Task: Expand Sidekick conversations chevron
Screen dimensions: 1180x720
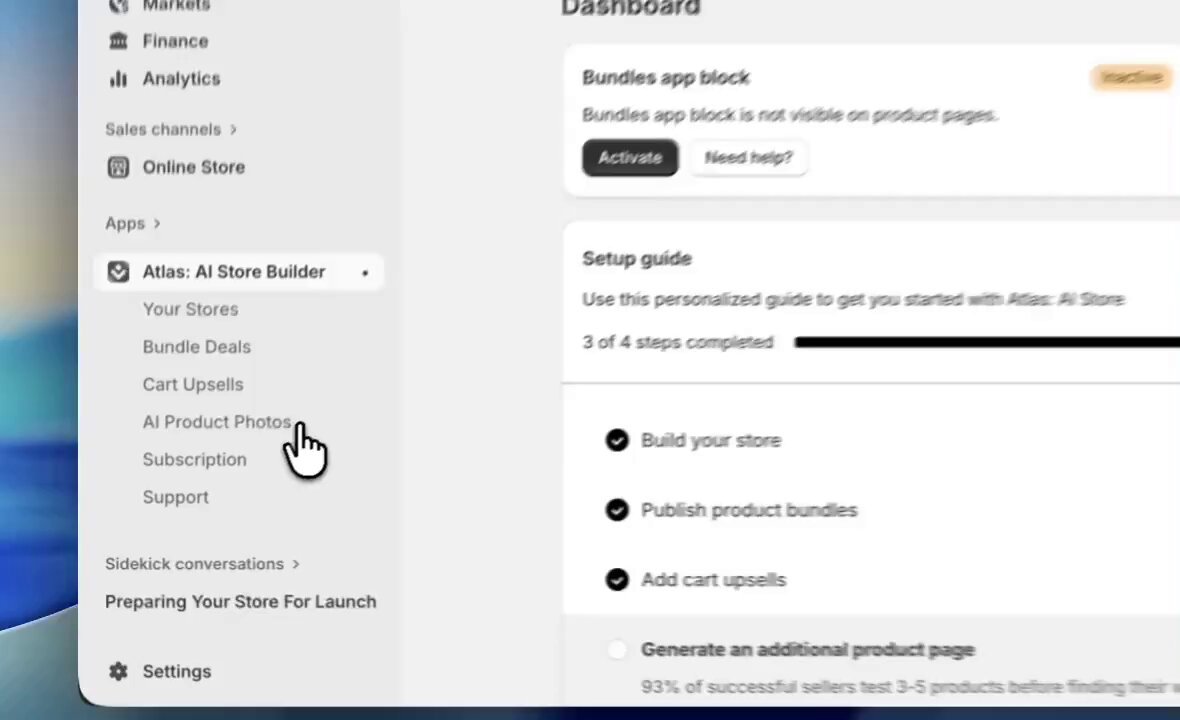Action: [x=296, y=564]
